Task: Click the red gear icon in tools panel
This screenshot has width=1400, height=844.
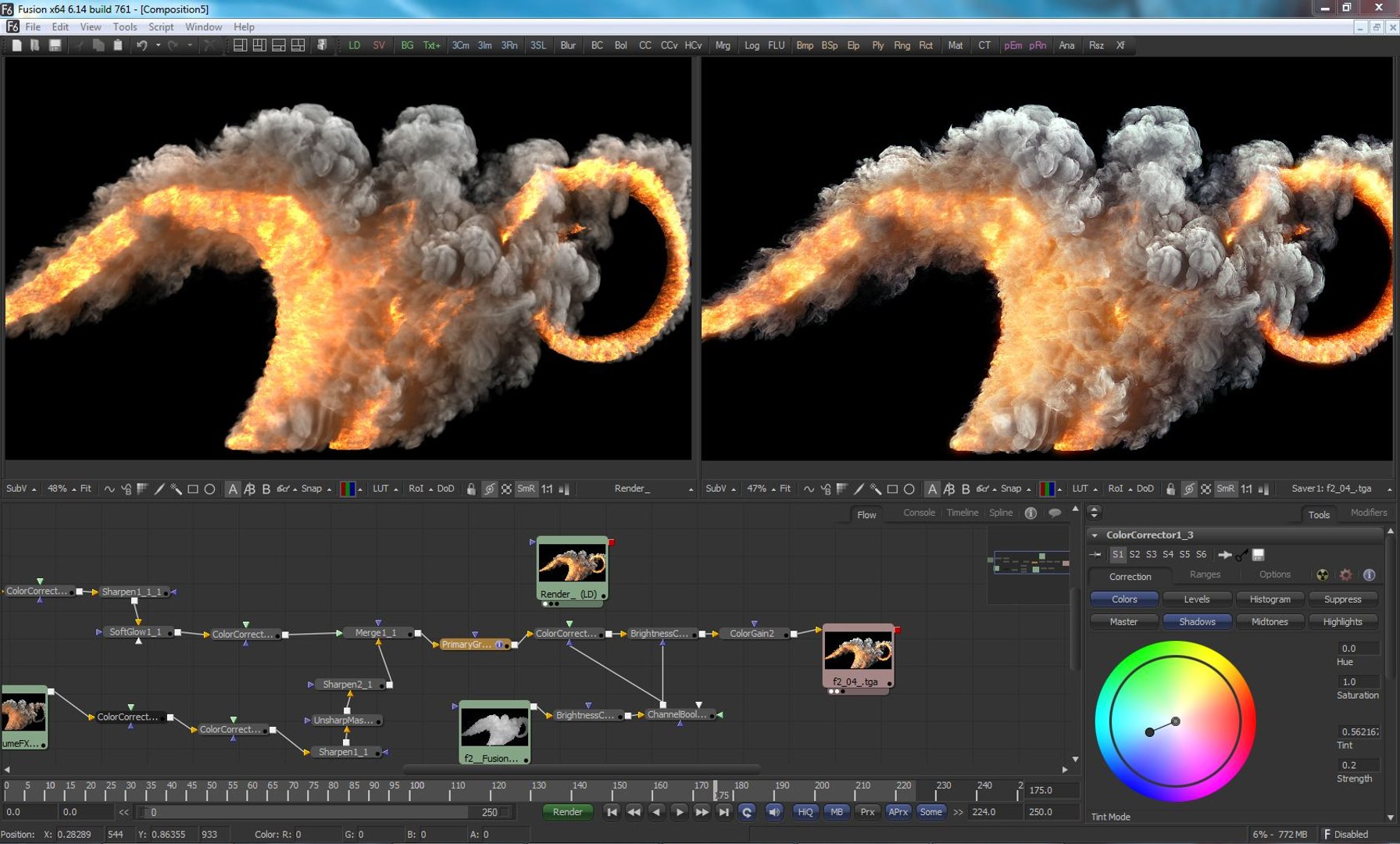Action: (1345, 574)
